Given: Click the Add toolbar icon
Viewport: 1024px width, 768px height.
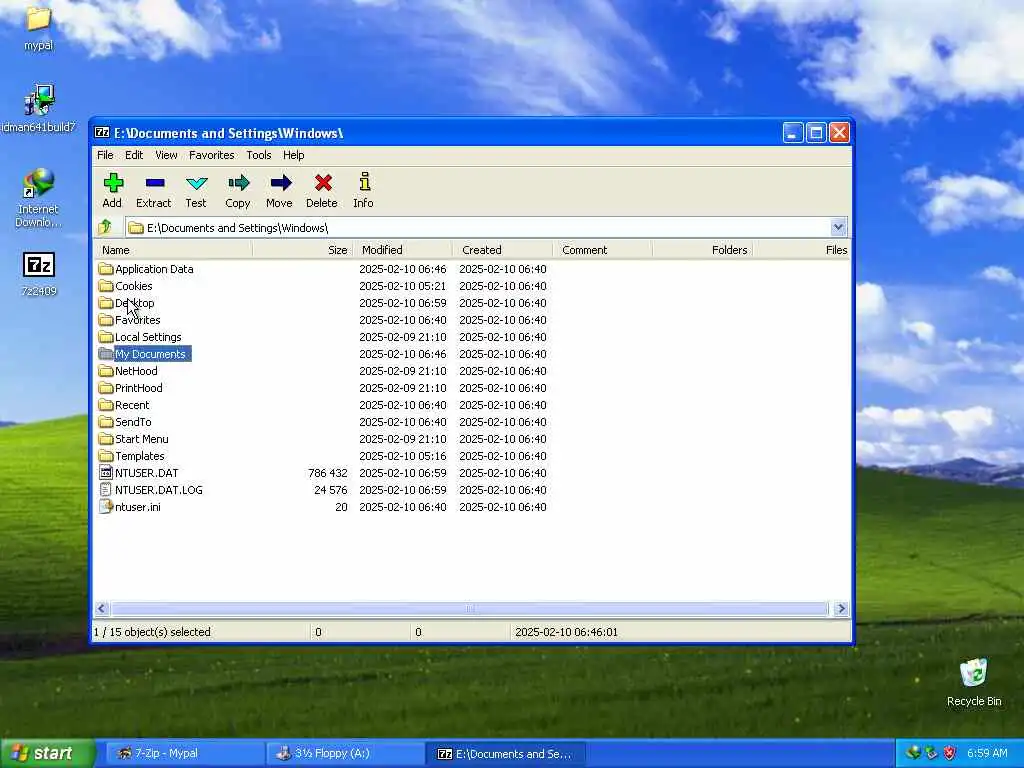Looking at the screenshot, I should (x=113, y=183).
